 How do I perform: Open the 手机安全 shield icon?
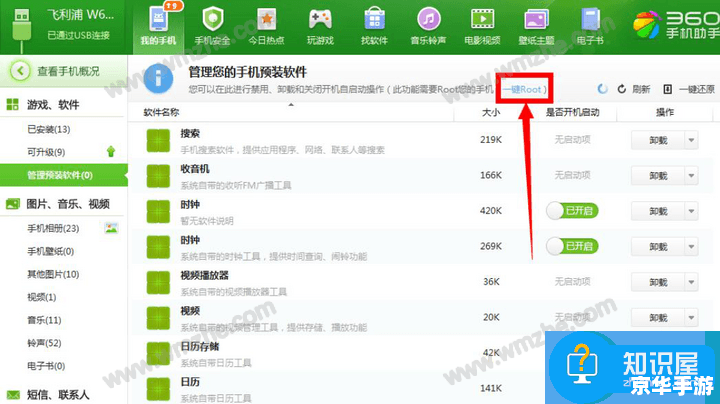tap(213, 19)
